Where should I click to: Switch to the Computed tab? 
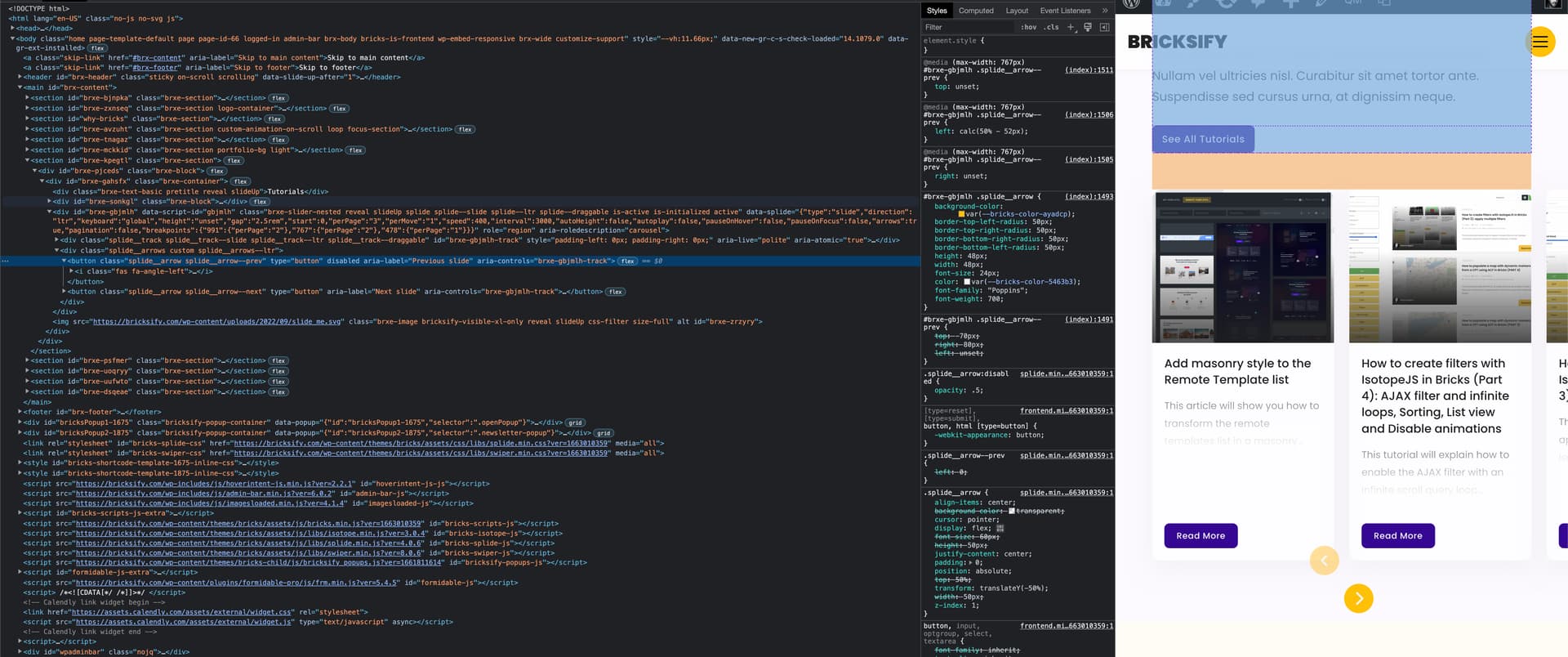tap(976, 11)
